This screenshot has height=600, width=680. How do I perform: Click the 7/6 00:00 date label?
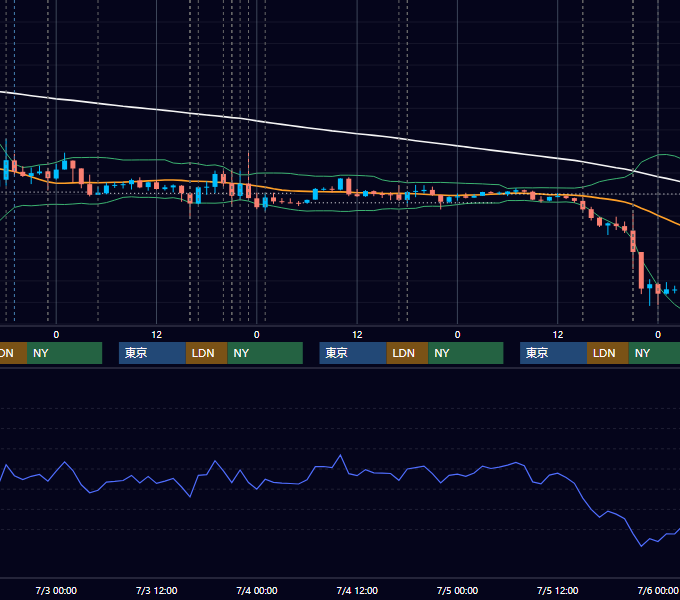point(658,590)
